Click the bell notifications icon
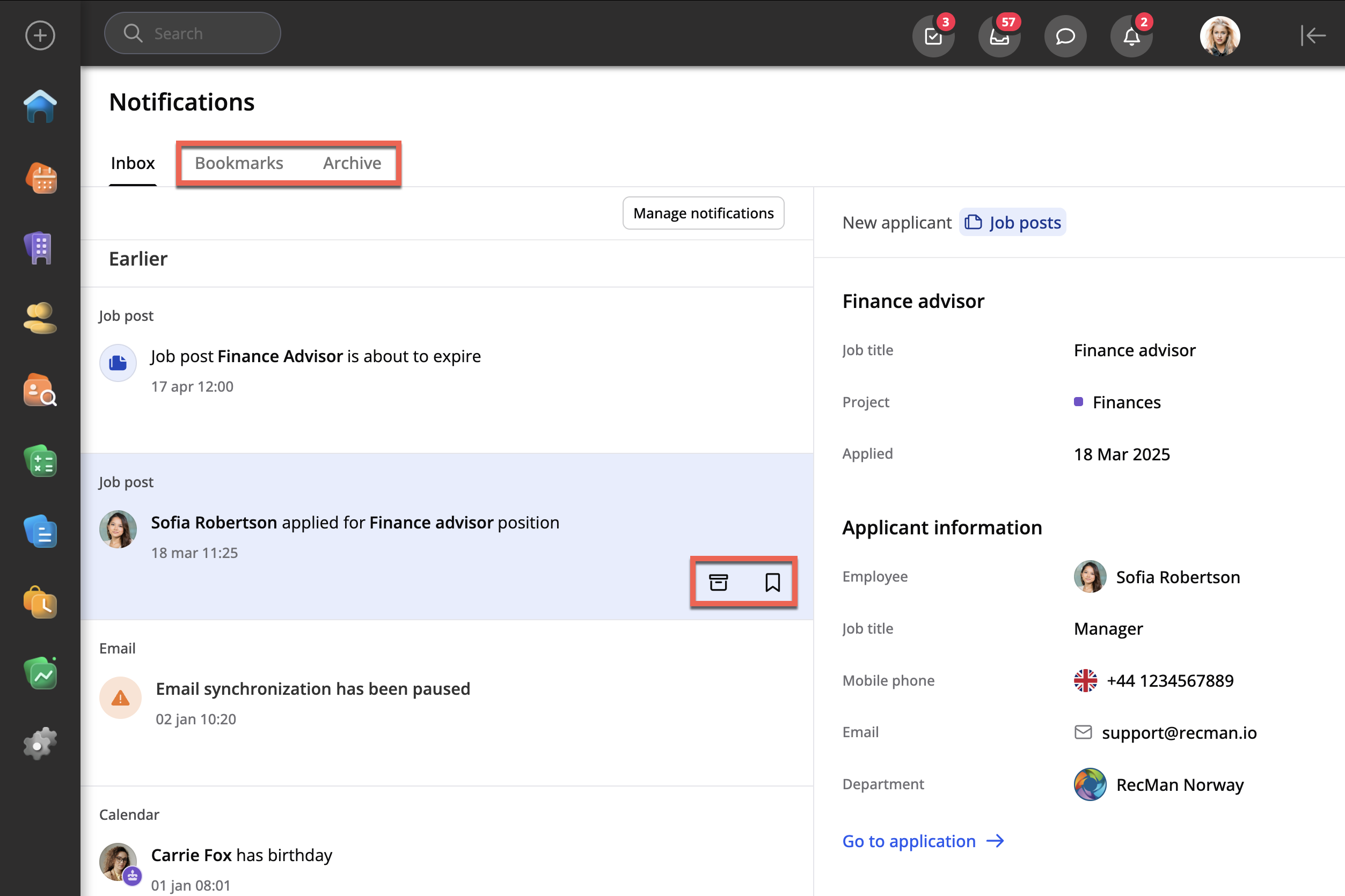 (1131, 36)
